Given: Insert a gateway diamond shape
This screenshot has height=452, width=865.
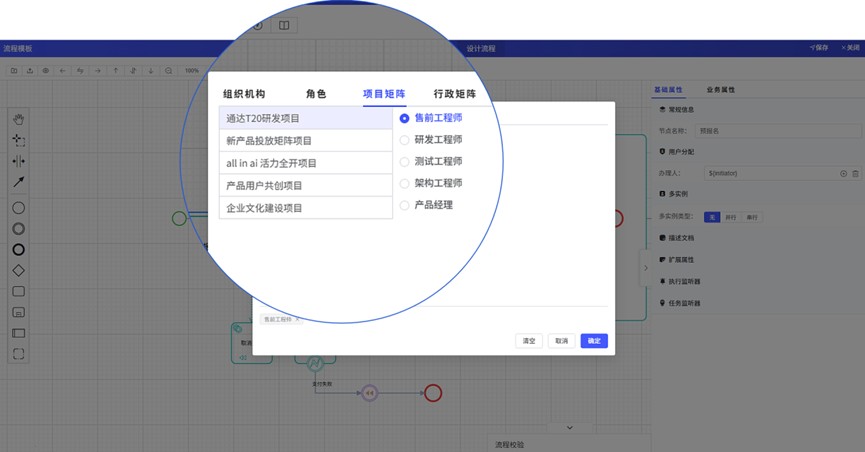Looking at the screenshot, I should (x=18, y=271).
